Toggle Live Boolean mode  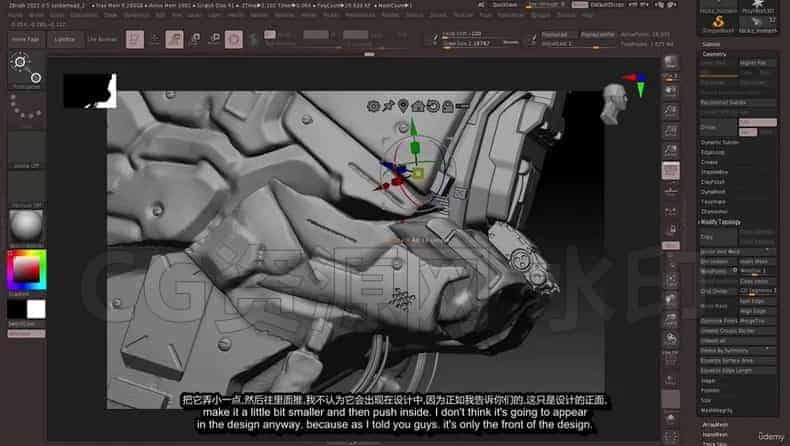coord(102,39)
